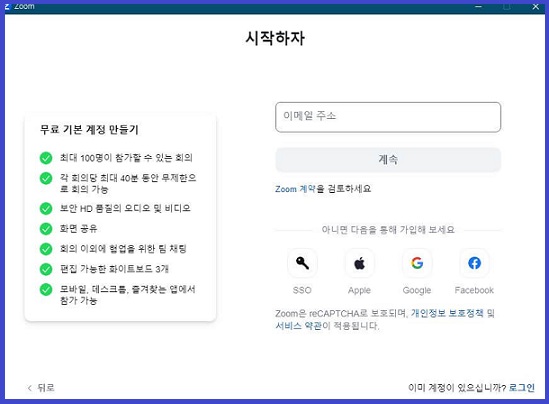Click the Facebook label under its icon
549x404 pixels.
(474, 290)
